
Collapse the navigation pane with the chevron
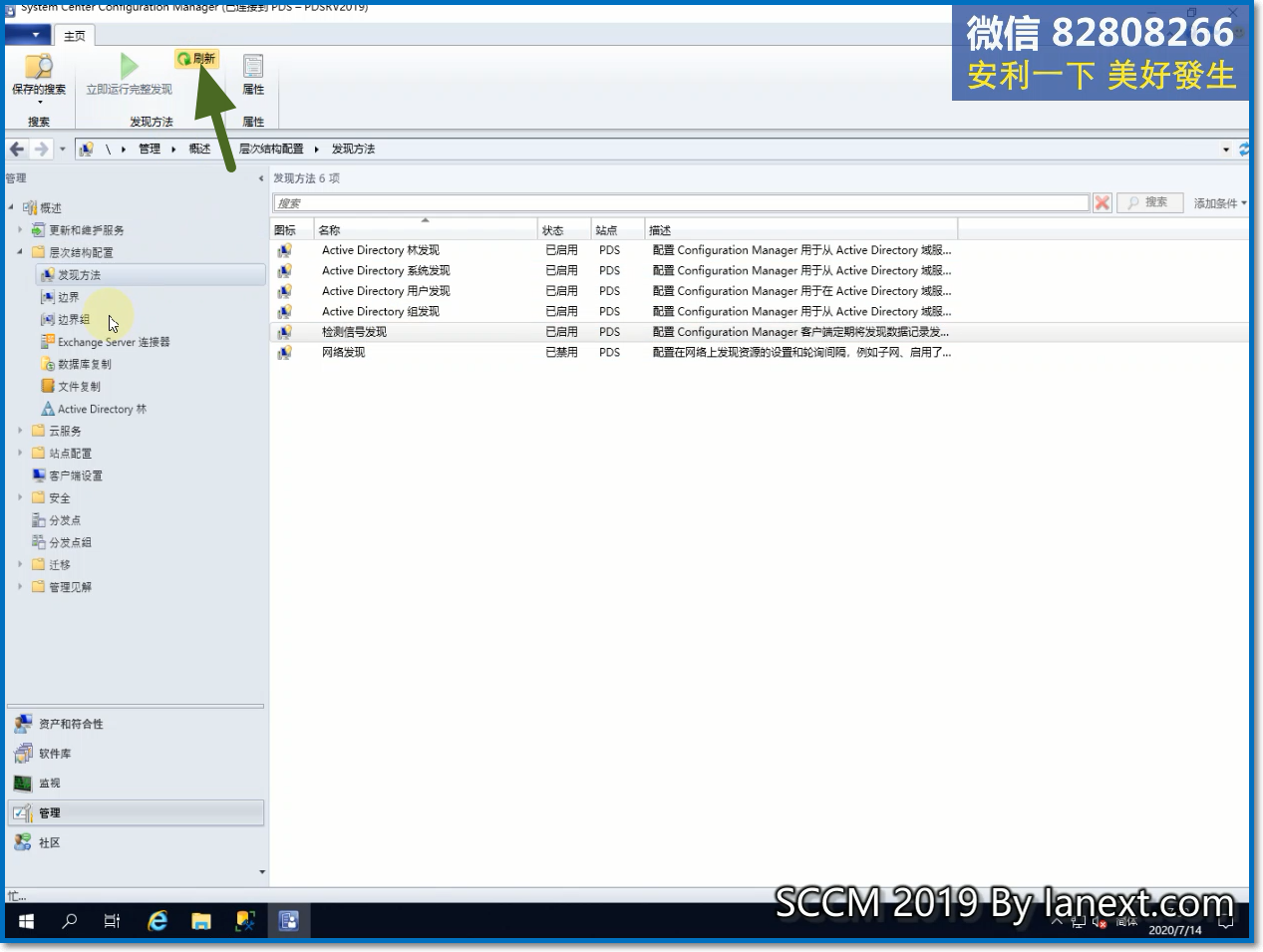261,178
